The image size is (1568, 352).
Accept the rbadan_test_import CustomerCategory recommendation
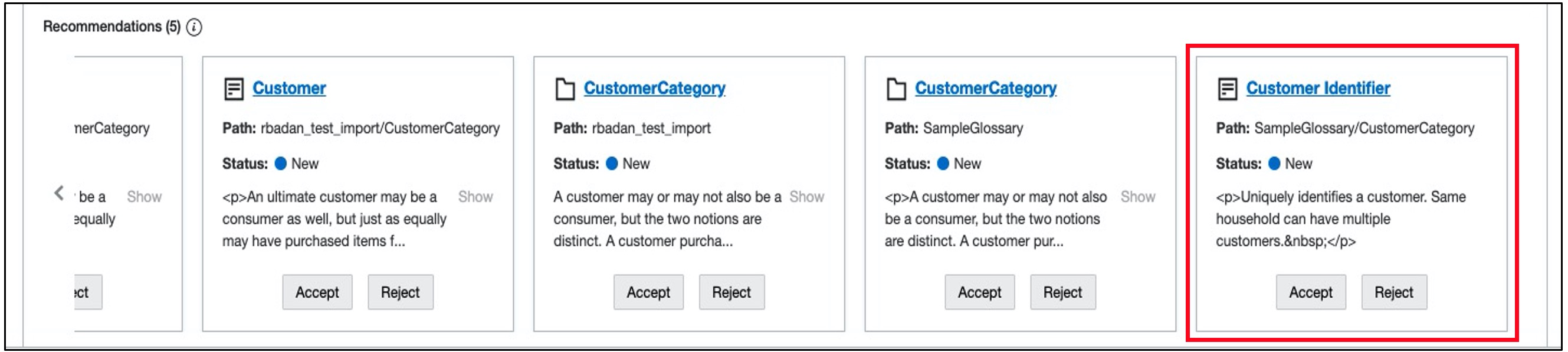click(648, 292)
